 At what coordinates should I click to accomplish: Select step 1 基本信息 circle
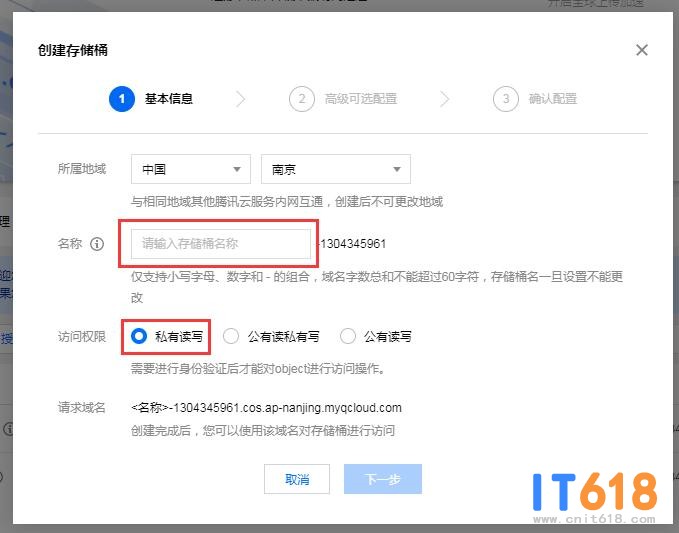122,99
